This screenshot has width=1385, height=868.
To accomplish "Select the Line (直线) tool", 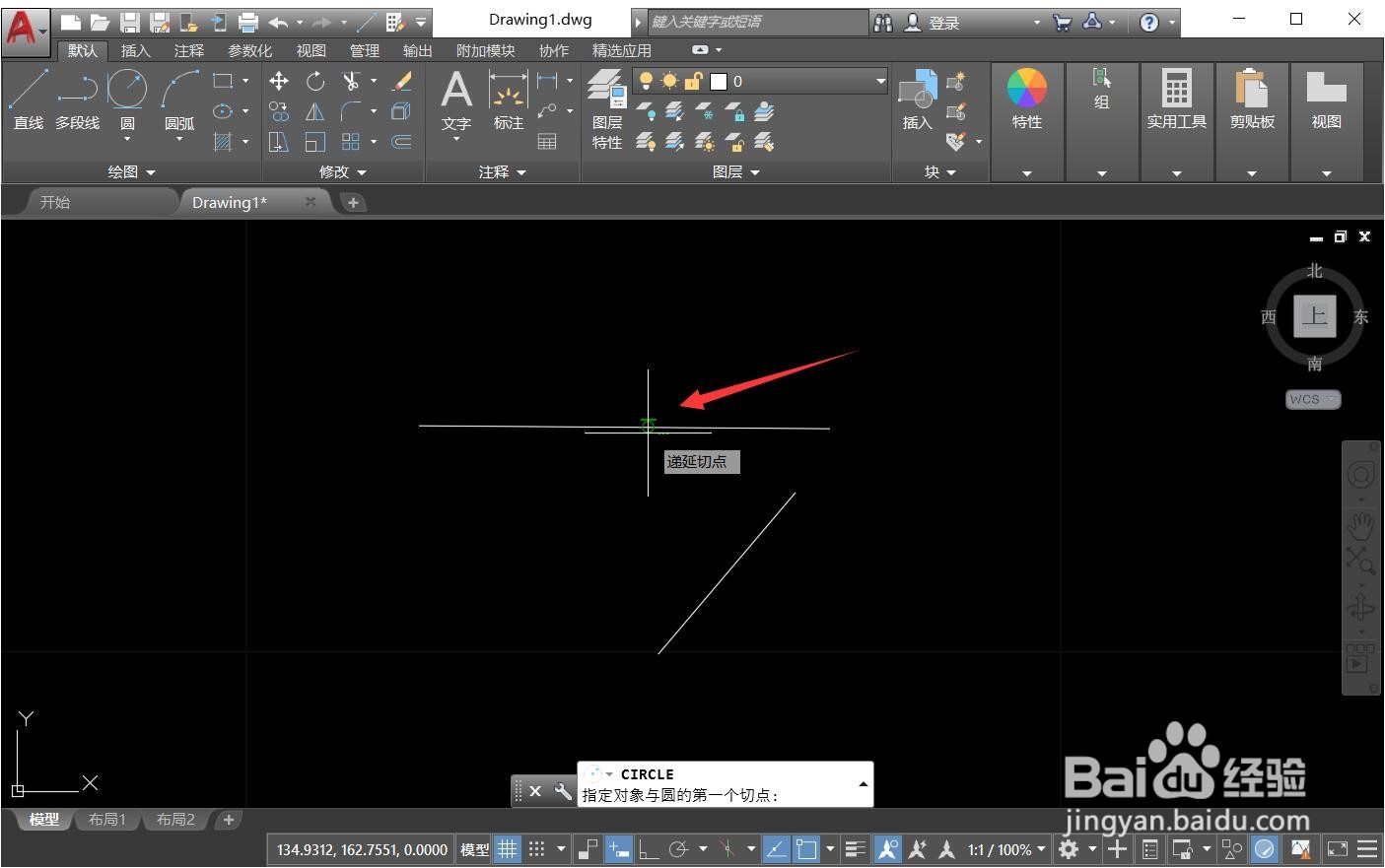I will [x=29, y=100].
